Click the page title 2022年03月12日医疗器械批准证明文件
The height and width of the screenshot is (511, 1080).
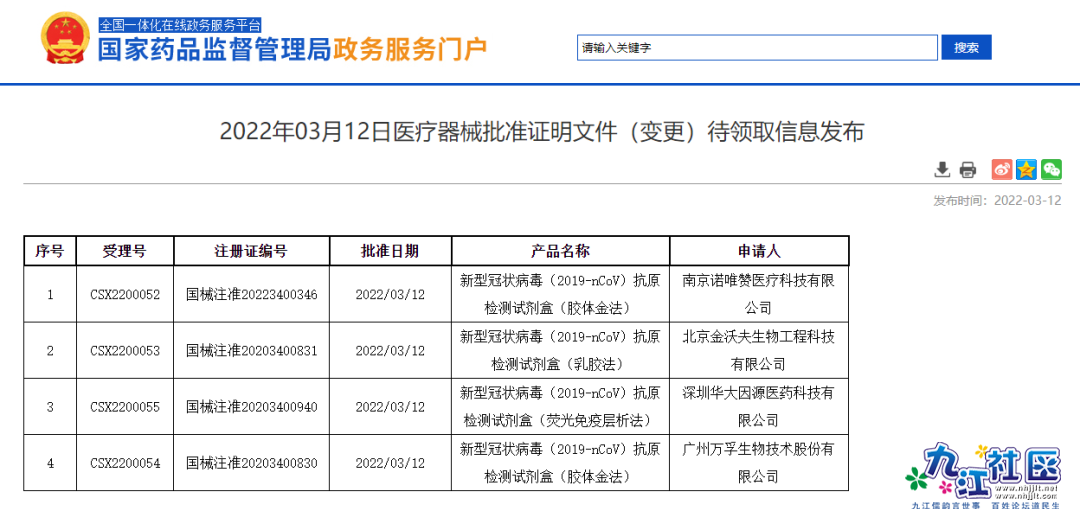(x=541, y=132)
